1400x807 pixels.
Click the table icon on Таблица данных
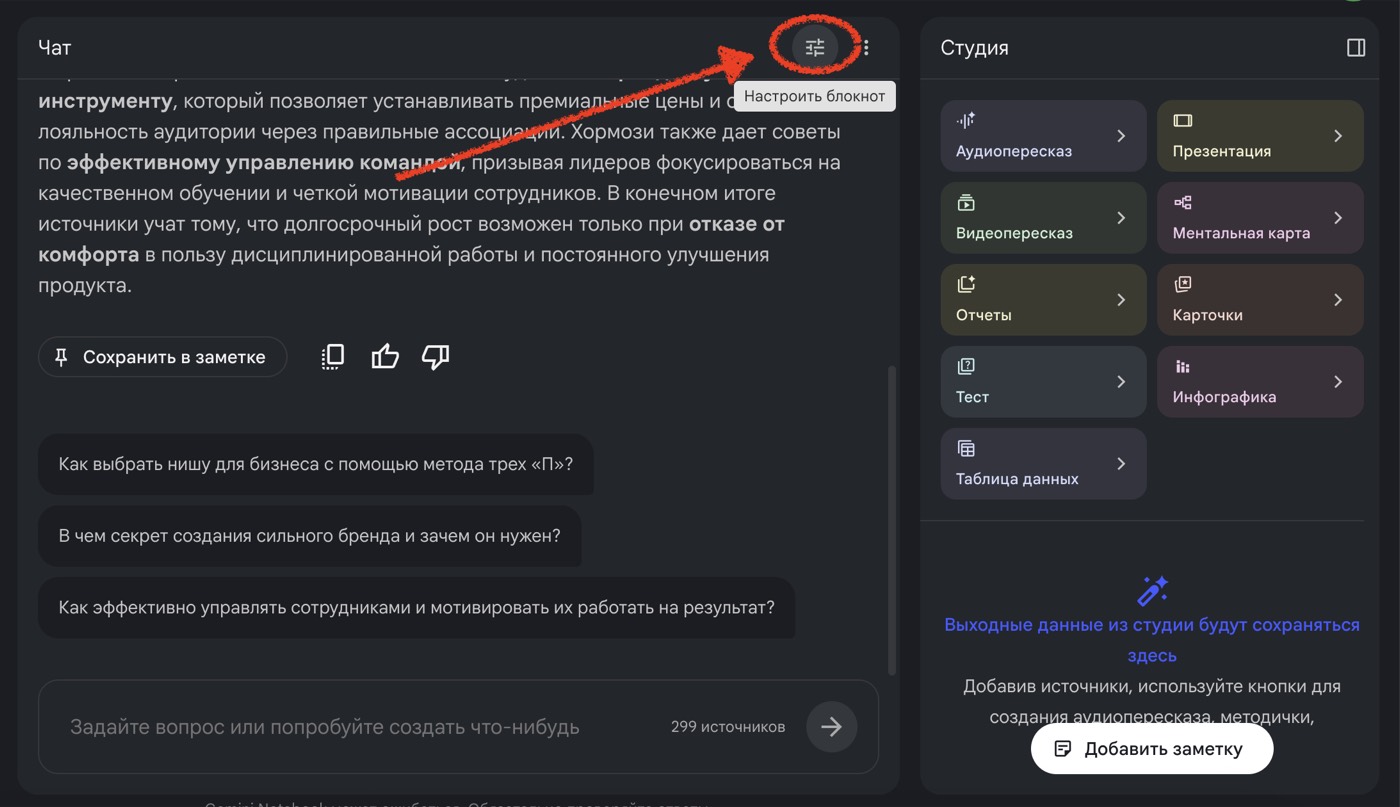966,449
